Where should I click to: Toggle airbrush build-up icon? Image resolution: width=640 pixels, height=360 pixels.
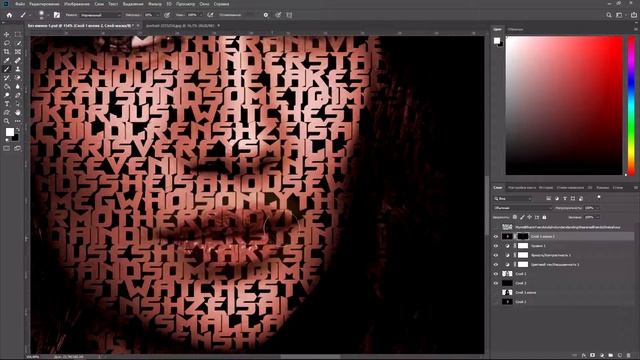click(x=210, y=15)
